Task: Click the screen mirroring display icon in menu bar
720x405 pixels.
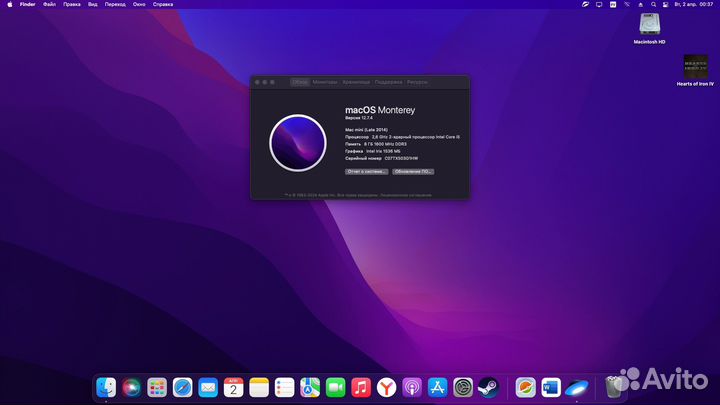Action: tap(599, 4)
